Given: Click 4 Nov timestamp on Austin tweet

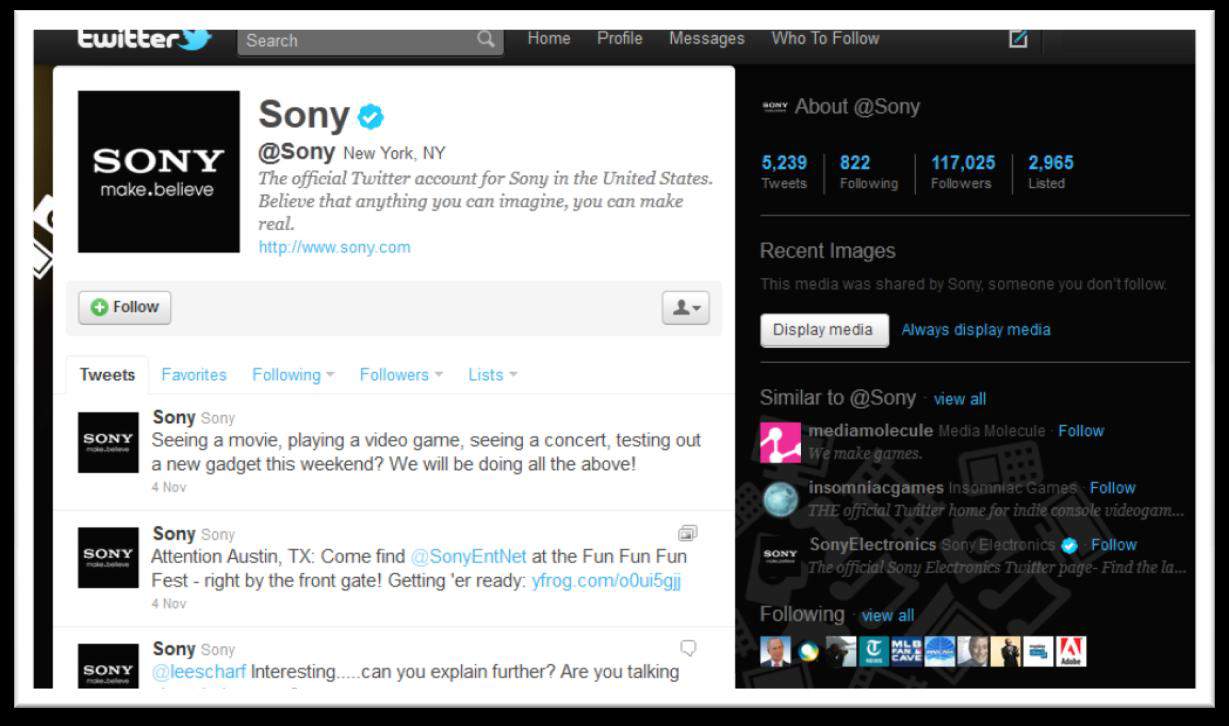Looking at the screenshot, I should tap(169, 603).
